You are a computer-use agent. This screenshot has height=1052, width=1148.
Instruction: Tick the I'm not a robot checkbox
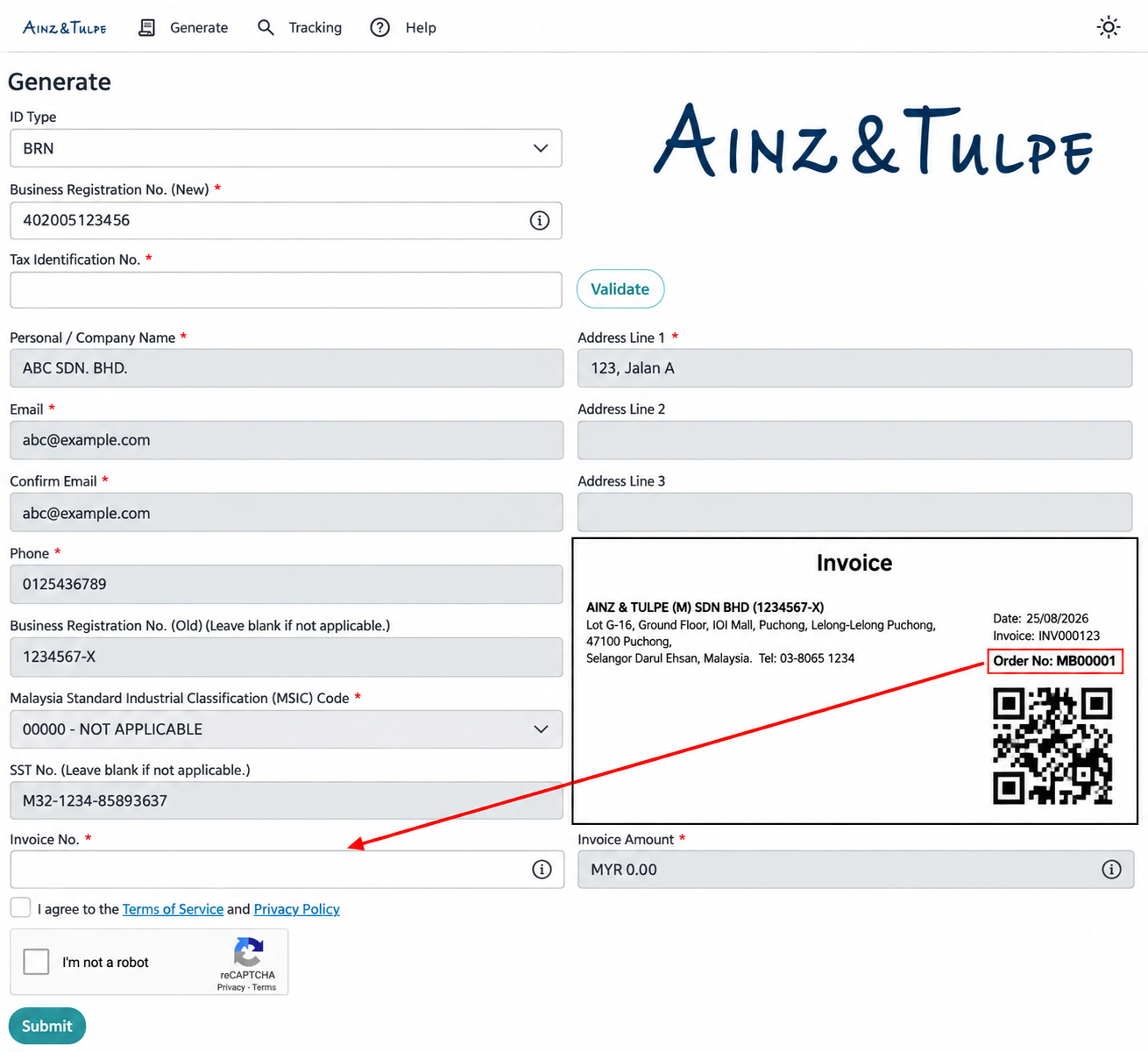(36, 962)
